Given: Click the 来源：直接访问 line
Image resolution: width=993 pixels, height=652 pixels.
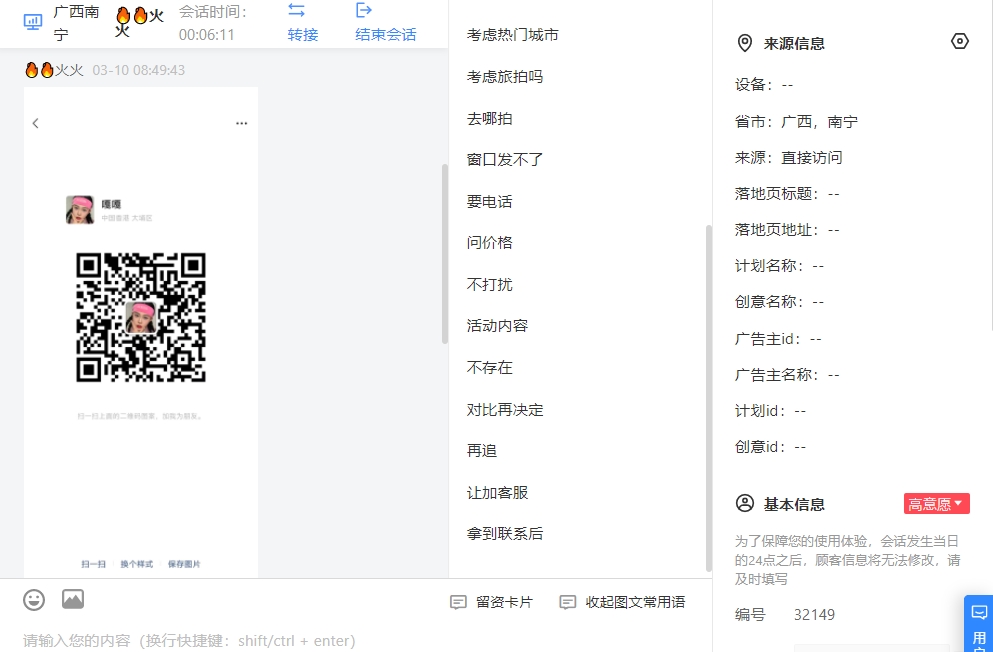Looking at the screenshot, I should tap(788, 158).
